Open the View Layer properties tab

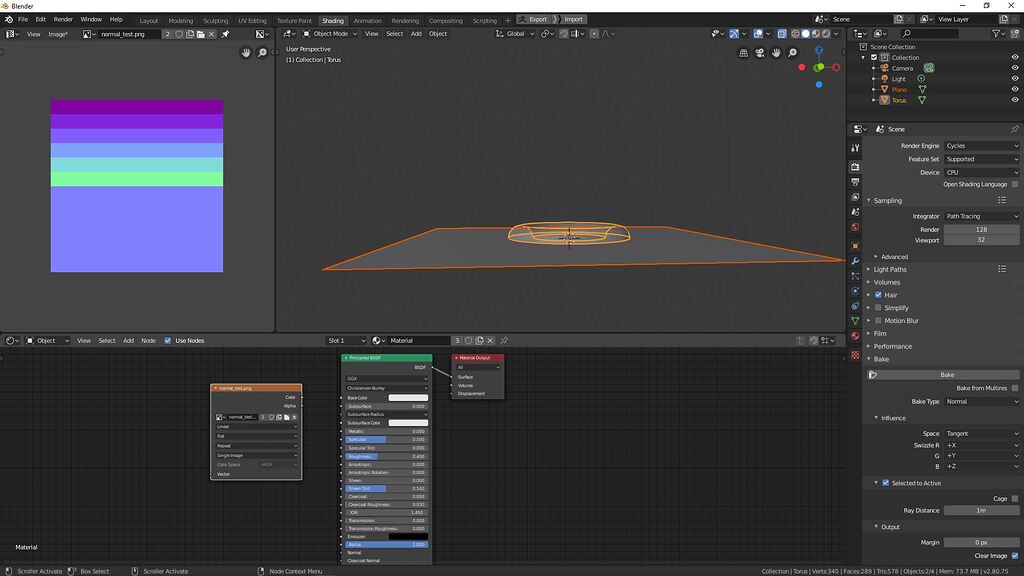tap(855, 197)
